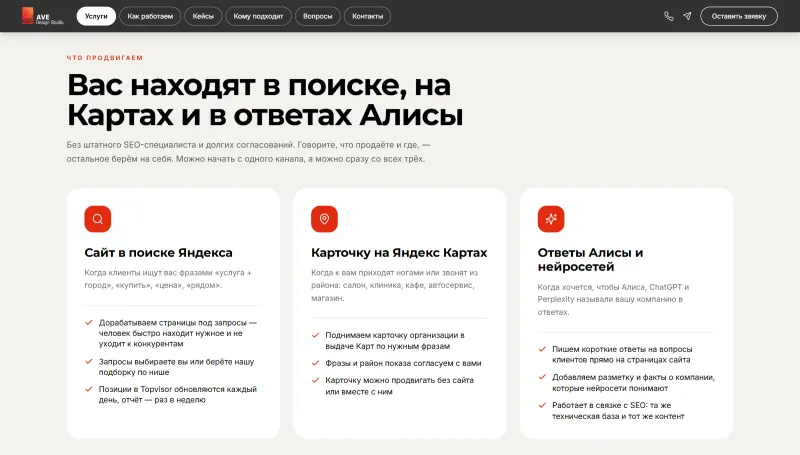The image size is (800, 455).
Task: Open the Контакты nav item
Action: point(367,16)
